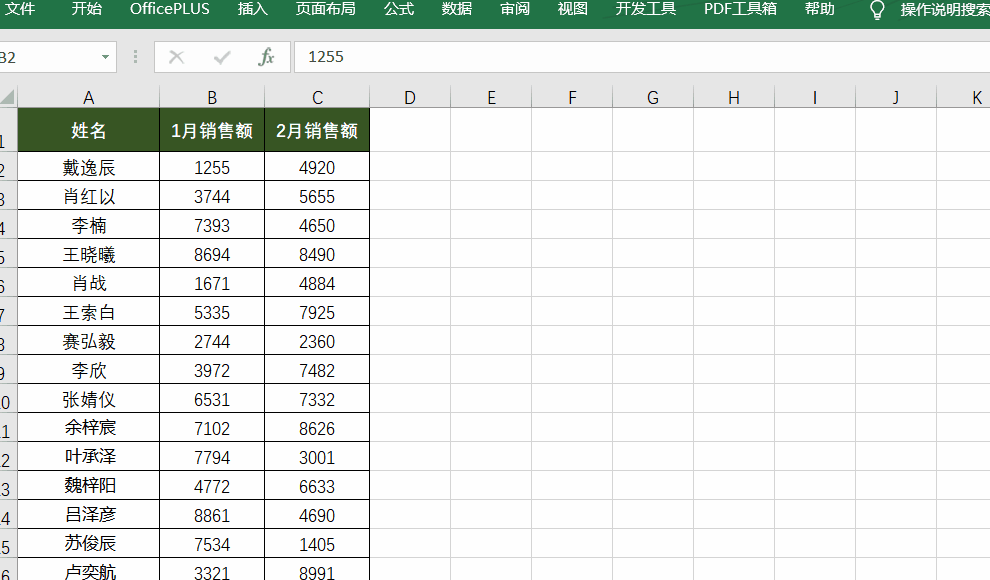Select the cell containing 张婧仪
Viewport: 990px width, 580px height.
coord(88,399)
